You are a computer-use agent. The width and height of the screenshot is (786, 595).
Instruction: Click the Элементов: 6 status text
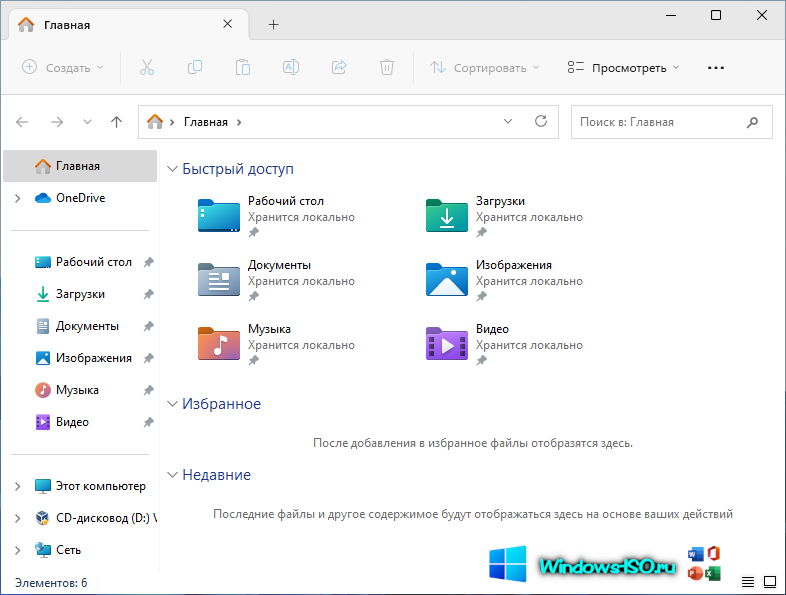pos(51,583)
